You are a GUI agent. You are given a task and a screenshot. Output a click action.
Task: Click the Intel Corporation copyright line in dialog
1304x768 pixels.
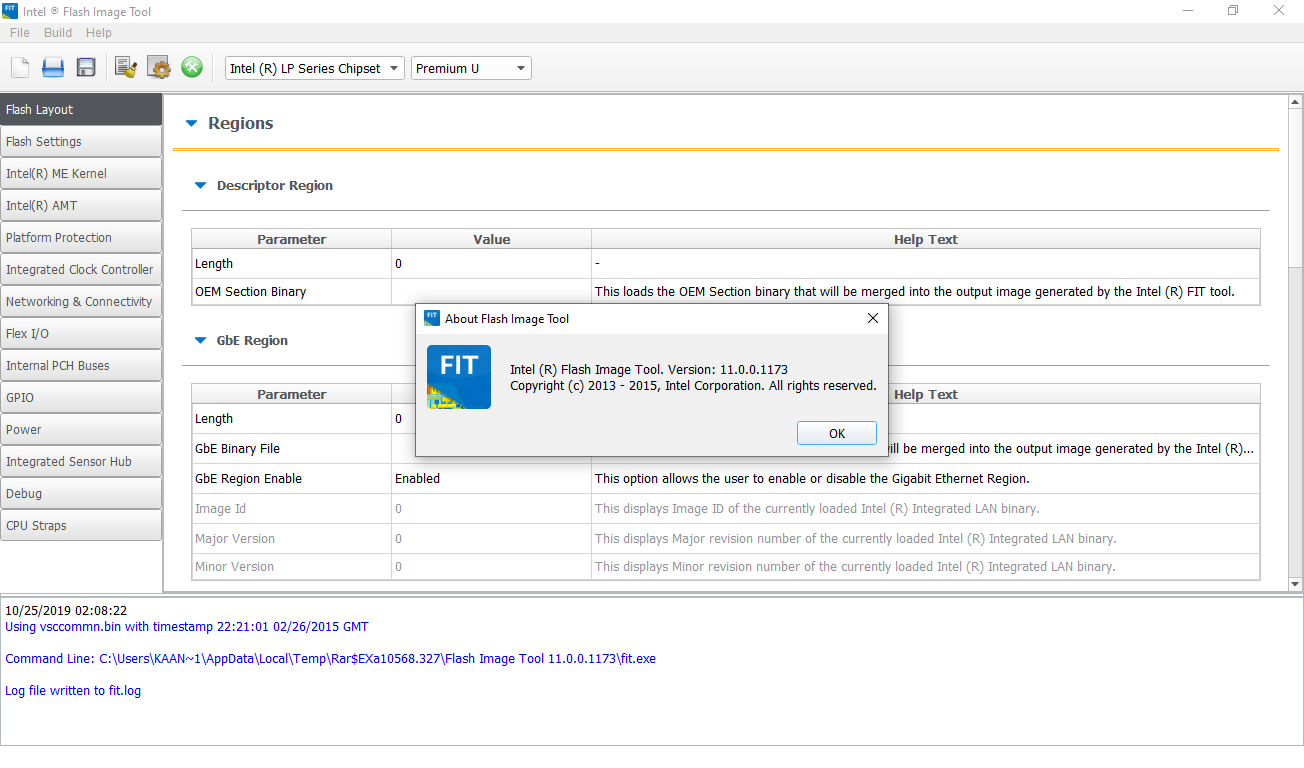pyautogui.click(x=693, y=386)
